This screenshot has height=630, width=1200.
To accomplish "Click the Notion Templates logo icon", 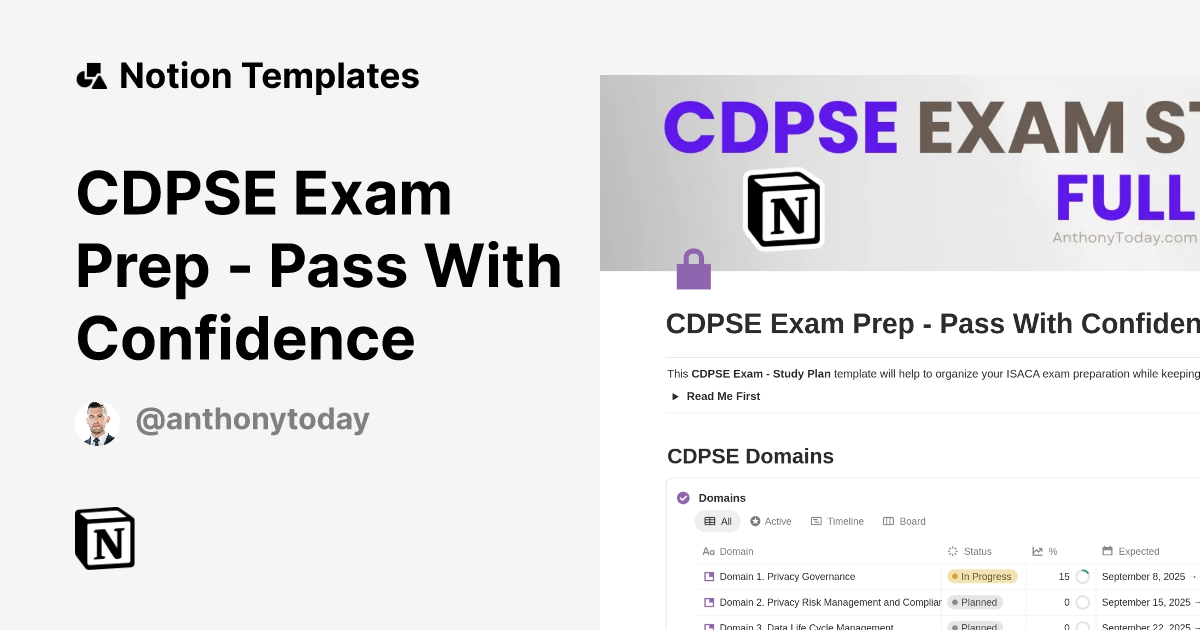I will (92, 75).
